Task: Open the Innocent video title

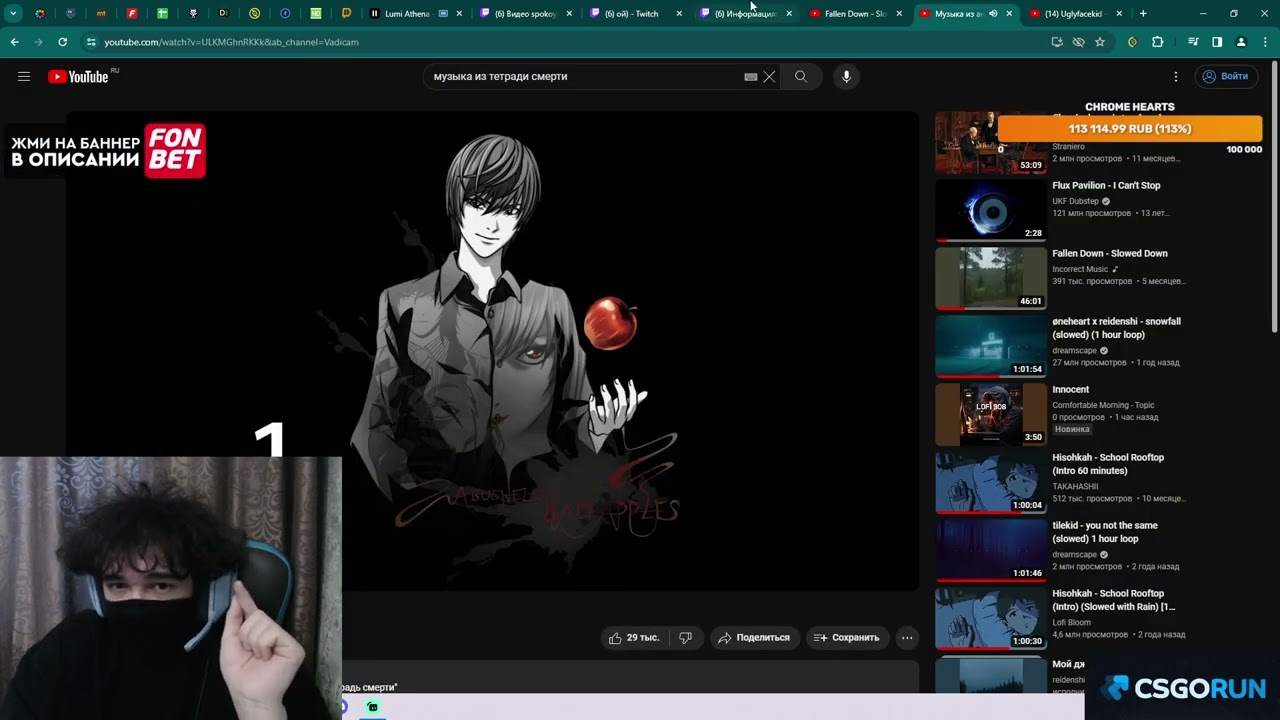Action: 1070,390
